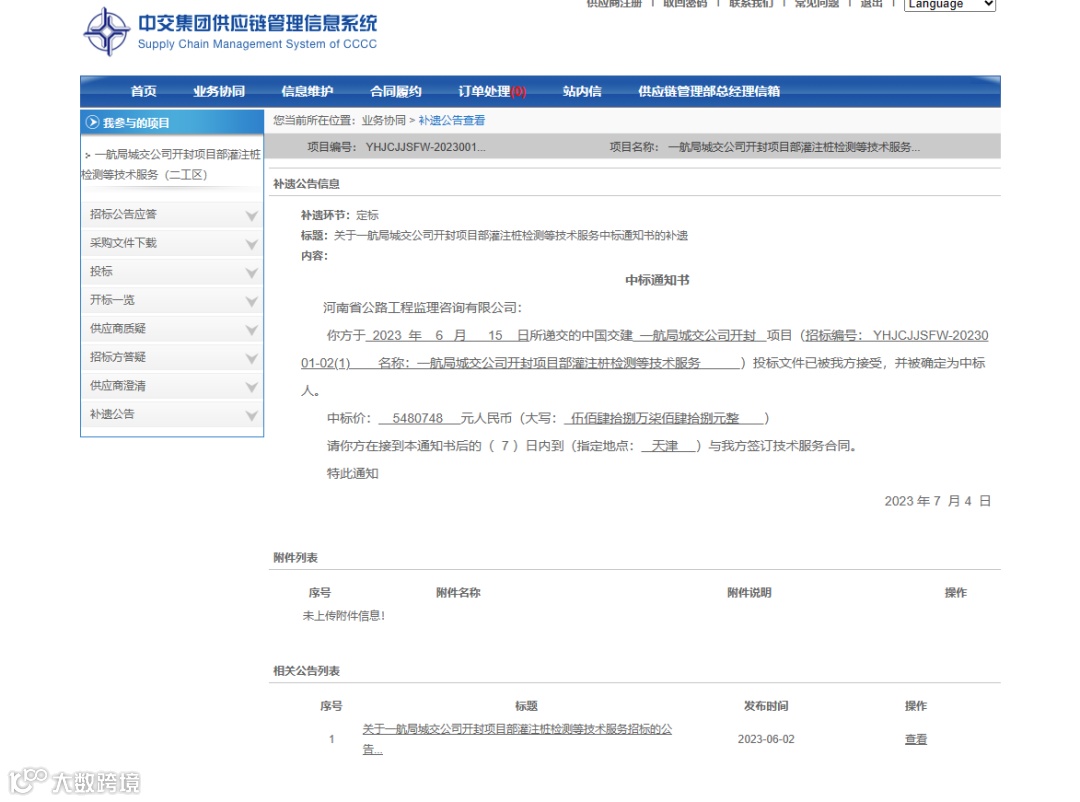Click the 补遗环节 value 定标

click(x=367, y=215)
